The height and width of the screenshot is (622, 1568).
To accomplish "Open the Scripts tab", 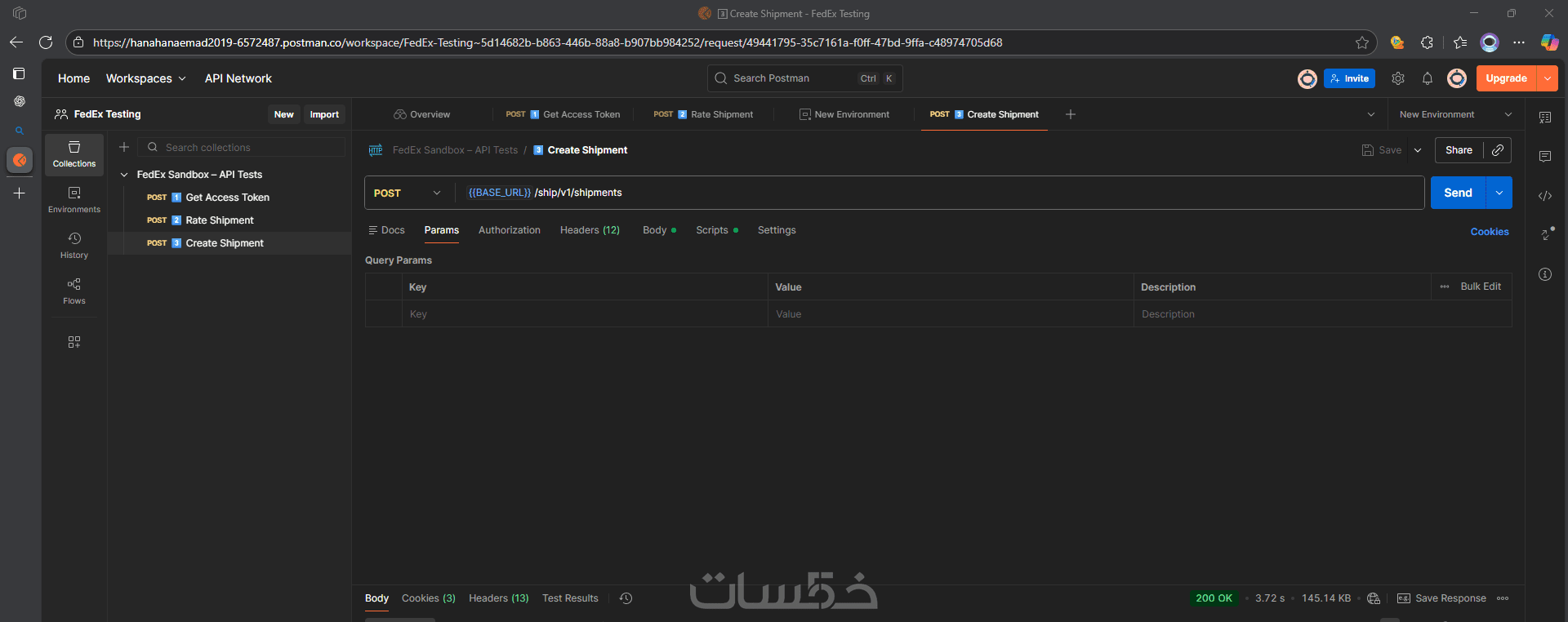I will coord(716,230).
